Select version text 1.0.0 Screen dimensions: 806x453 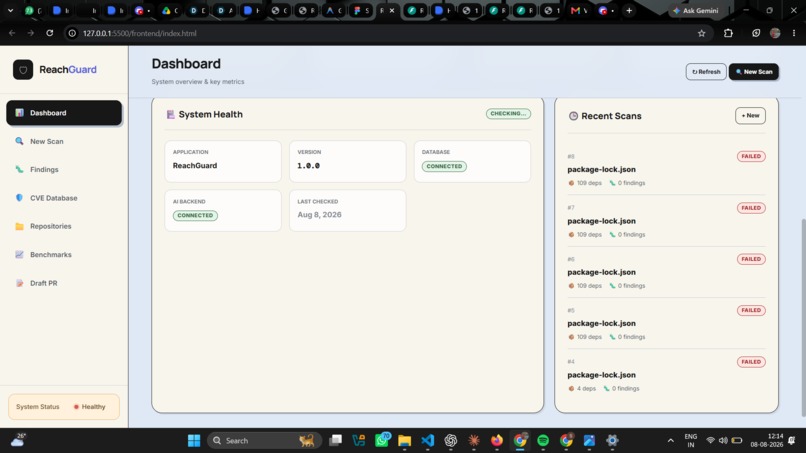(308, 166)
